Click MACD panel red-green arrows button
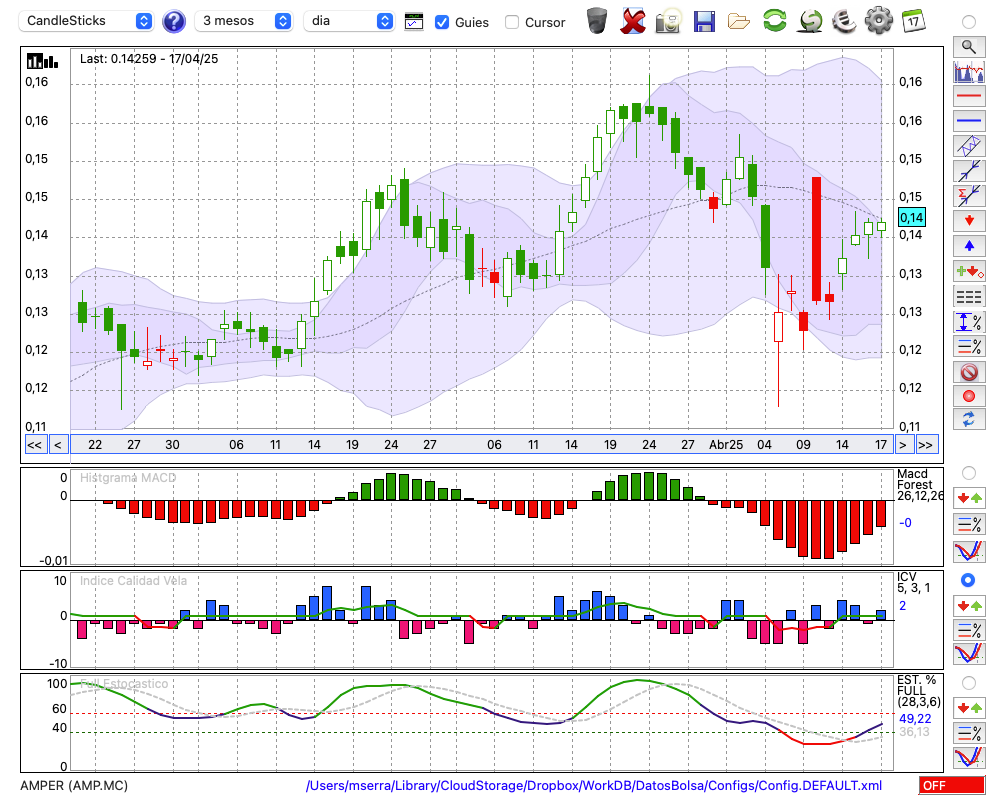This screenshot has height=800, width=1000. click(969, 498)
